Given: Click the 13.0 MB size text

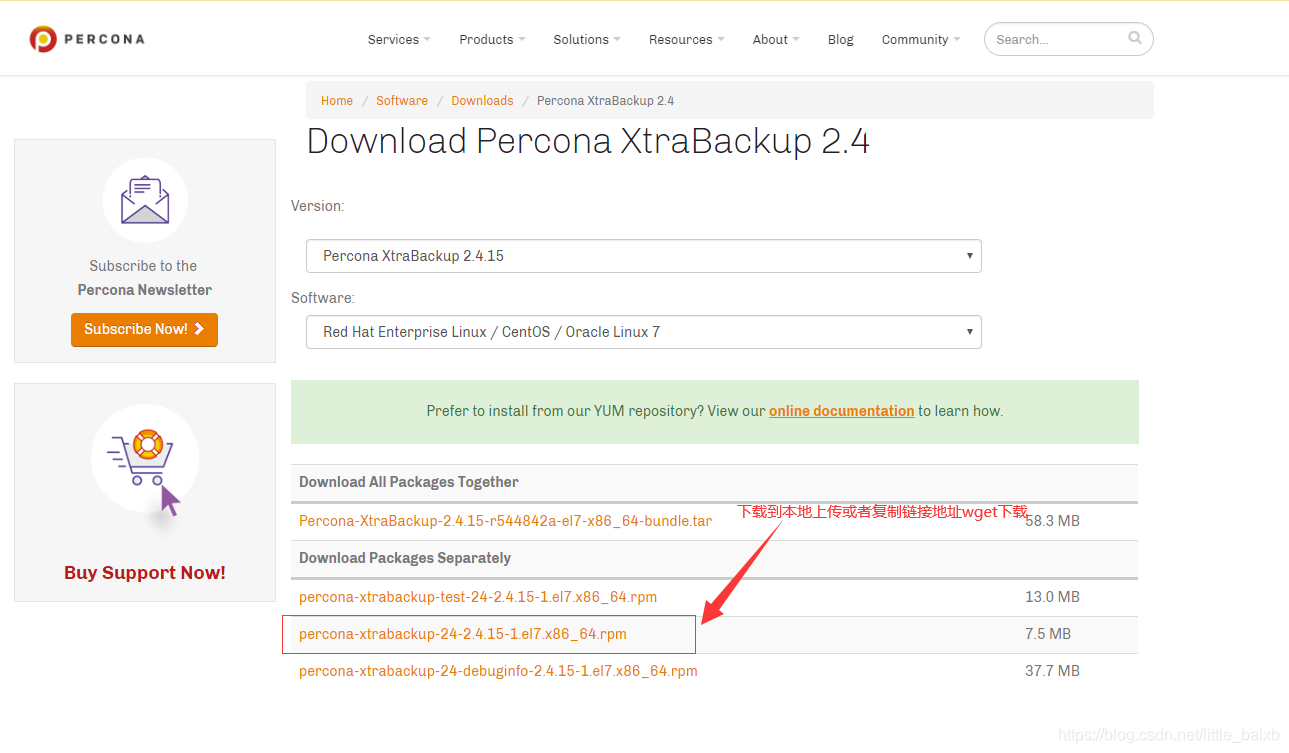Looking at the screenshot, I should click(x=1052, y=597).
